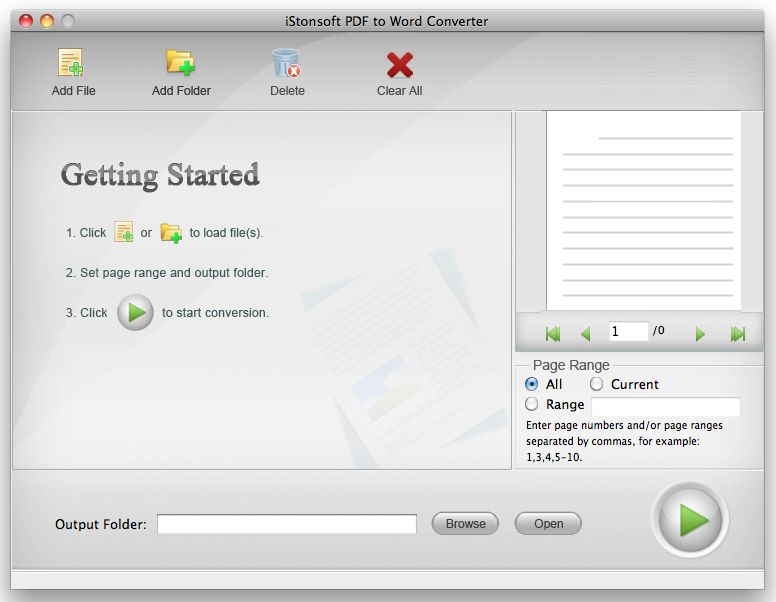The height and width of the screenshot is (602, 776).
Task: Jump to first page in preview
Action: tap(553, 334)
